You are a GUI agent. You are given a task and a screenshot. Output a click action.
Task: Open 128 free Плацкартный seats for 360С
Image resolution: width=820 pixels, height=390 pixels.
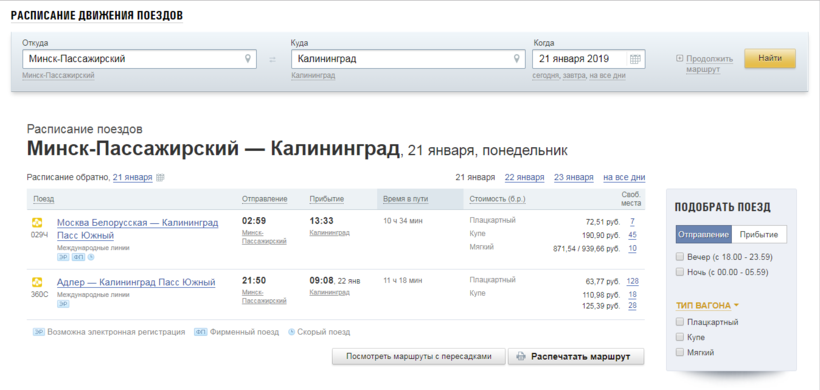click(x=632, y=281)
